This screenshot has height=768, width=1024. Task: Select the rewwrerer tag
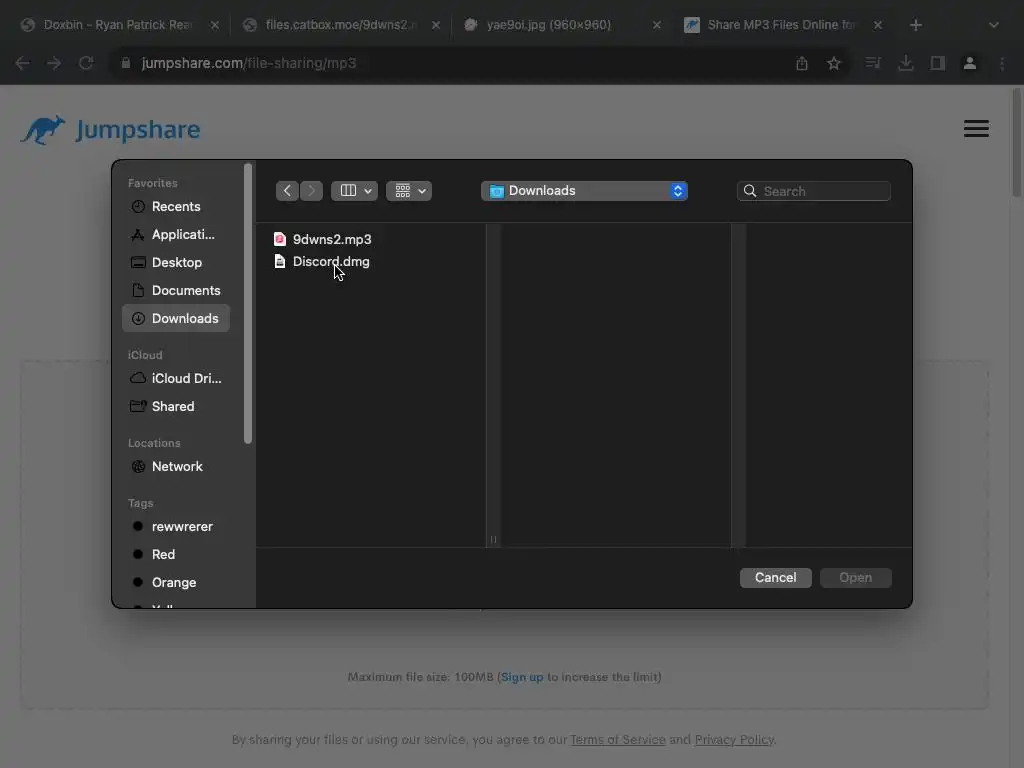click(x=176, y=526)
